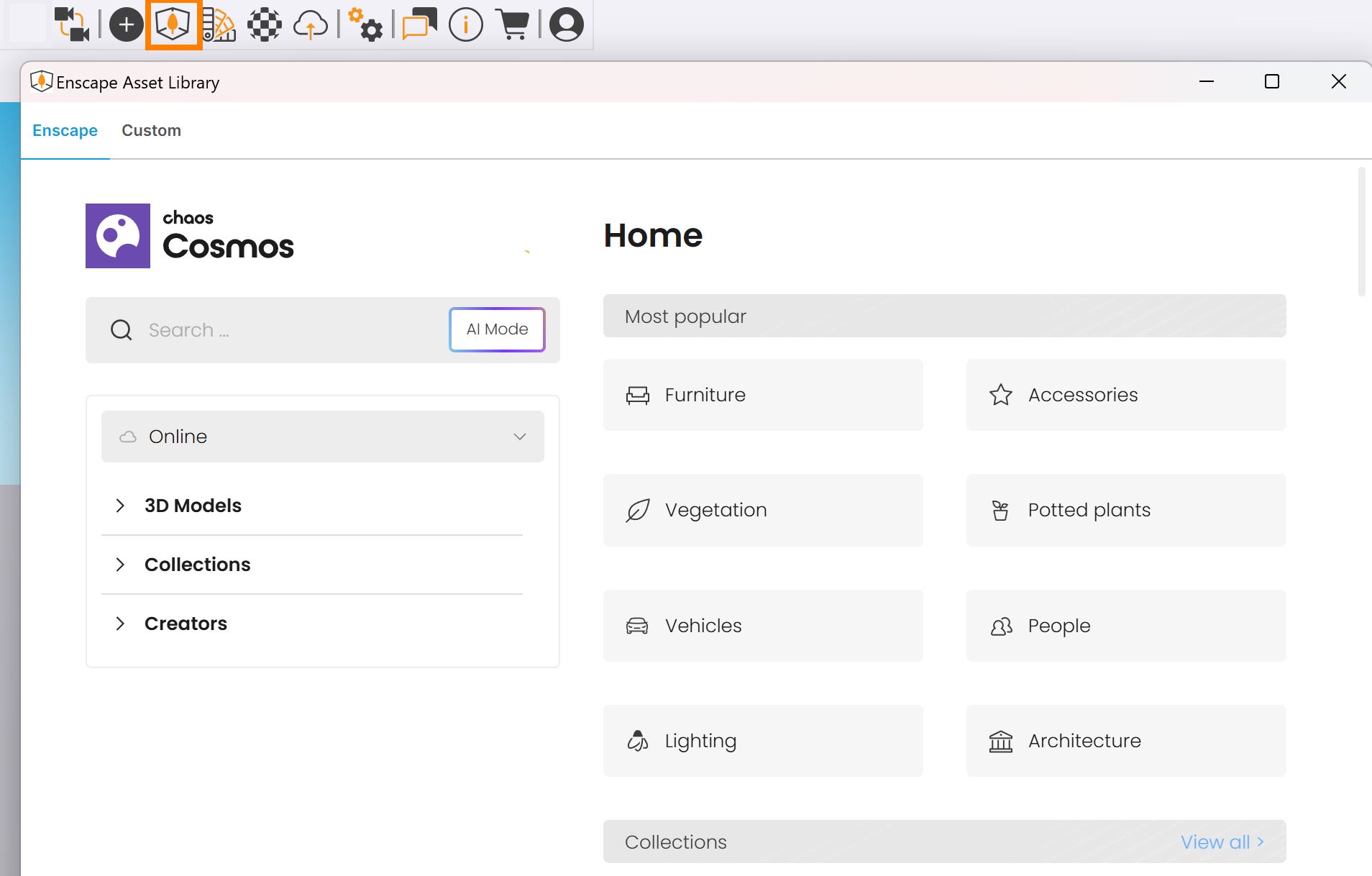Expand the 3D Models section

[x=312, y=506]
